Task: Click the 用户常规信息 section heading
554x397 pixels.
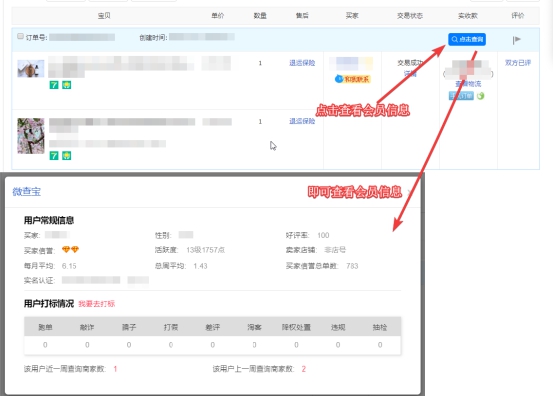Action: click(x=49, y=220)
